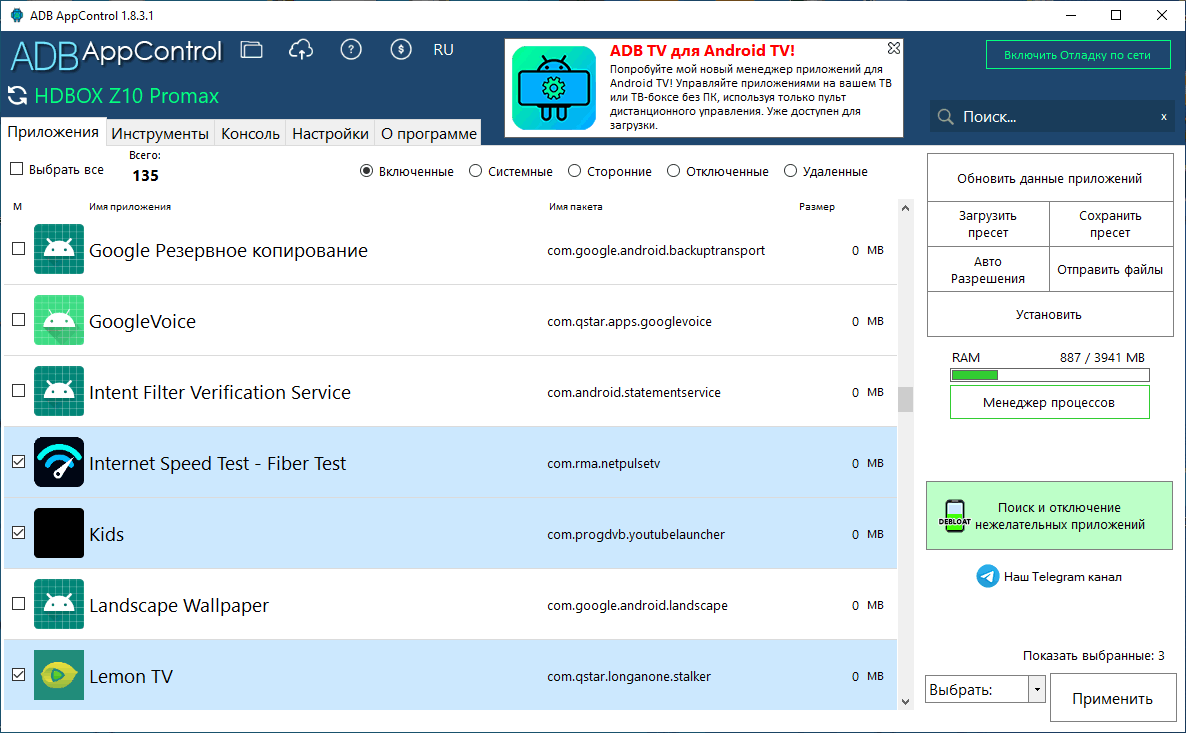Open the Telegram channel link
This screenshot has height=733, width=1186.
point(1049,576)
